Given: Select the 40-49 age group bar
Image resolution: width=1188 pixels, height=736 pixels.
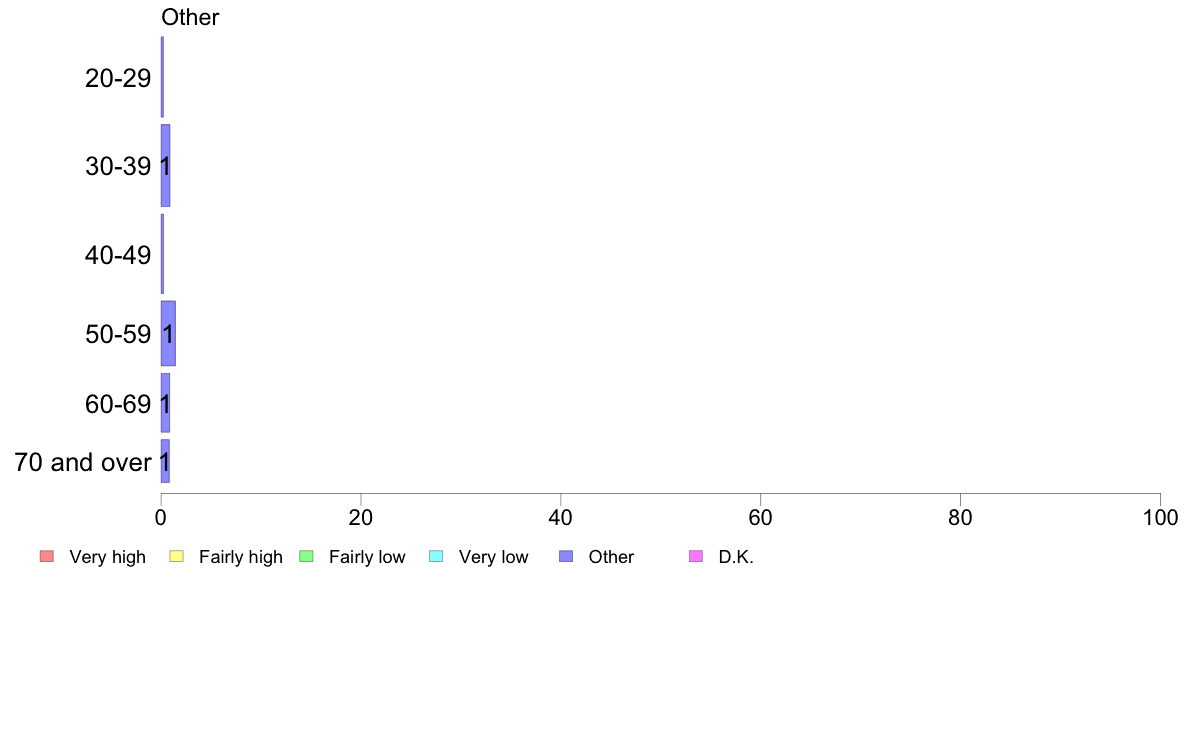Looking at the screenshot, I should (162, 254).
